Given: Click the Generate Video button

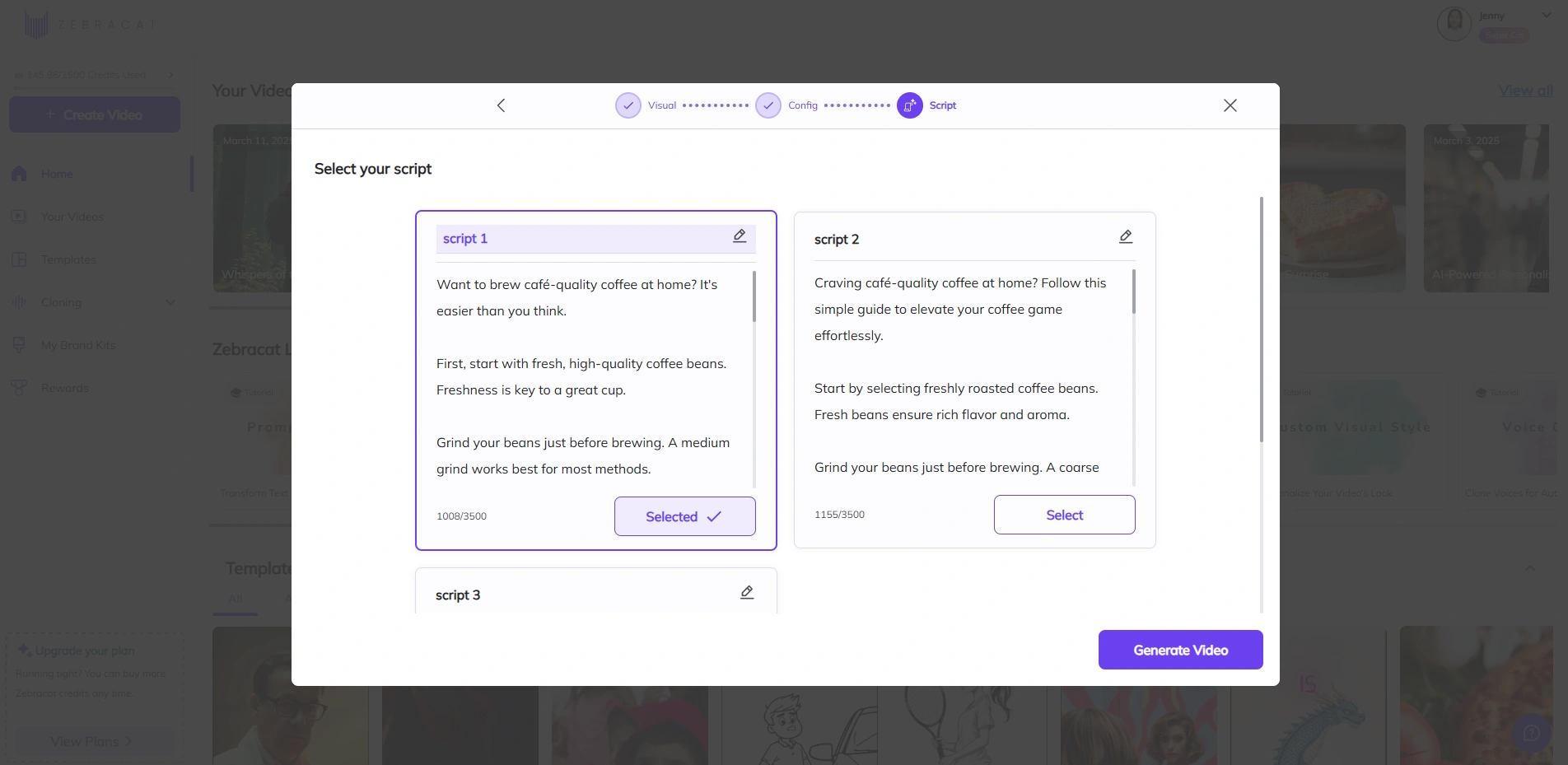Looking at the screenshot, I should pyautogui.click(x=1180, y=650).
